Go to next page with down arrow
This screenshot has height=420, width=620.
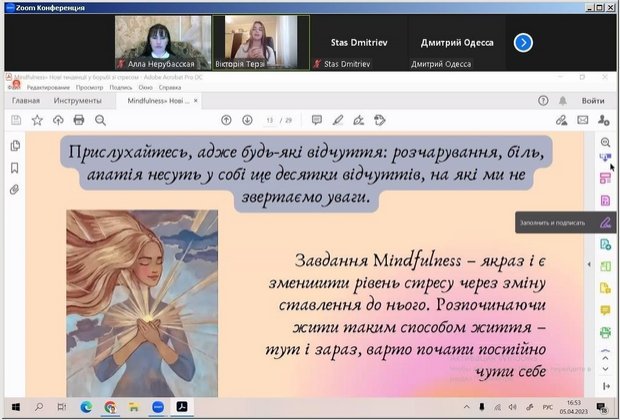[247, 120]
